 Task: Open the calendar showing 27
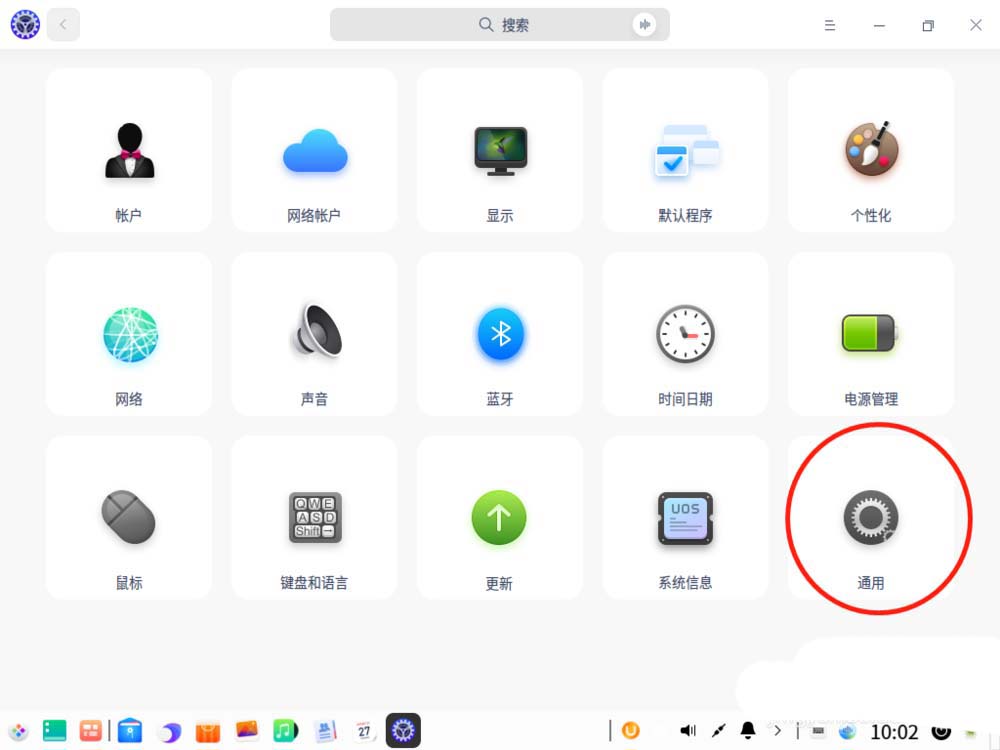[x=364, y=731]
